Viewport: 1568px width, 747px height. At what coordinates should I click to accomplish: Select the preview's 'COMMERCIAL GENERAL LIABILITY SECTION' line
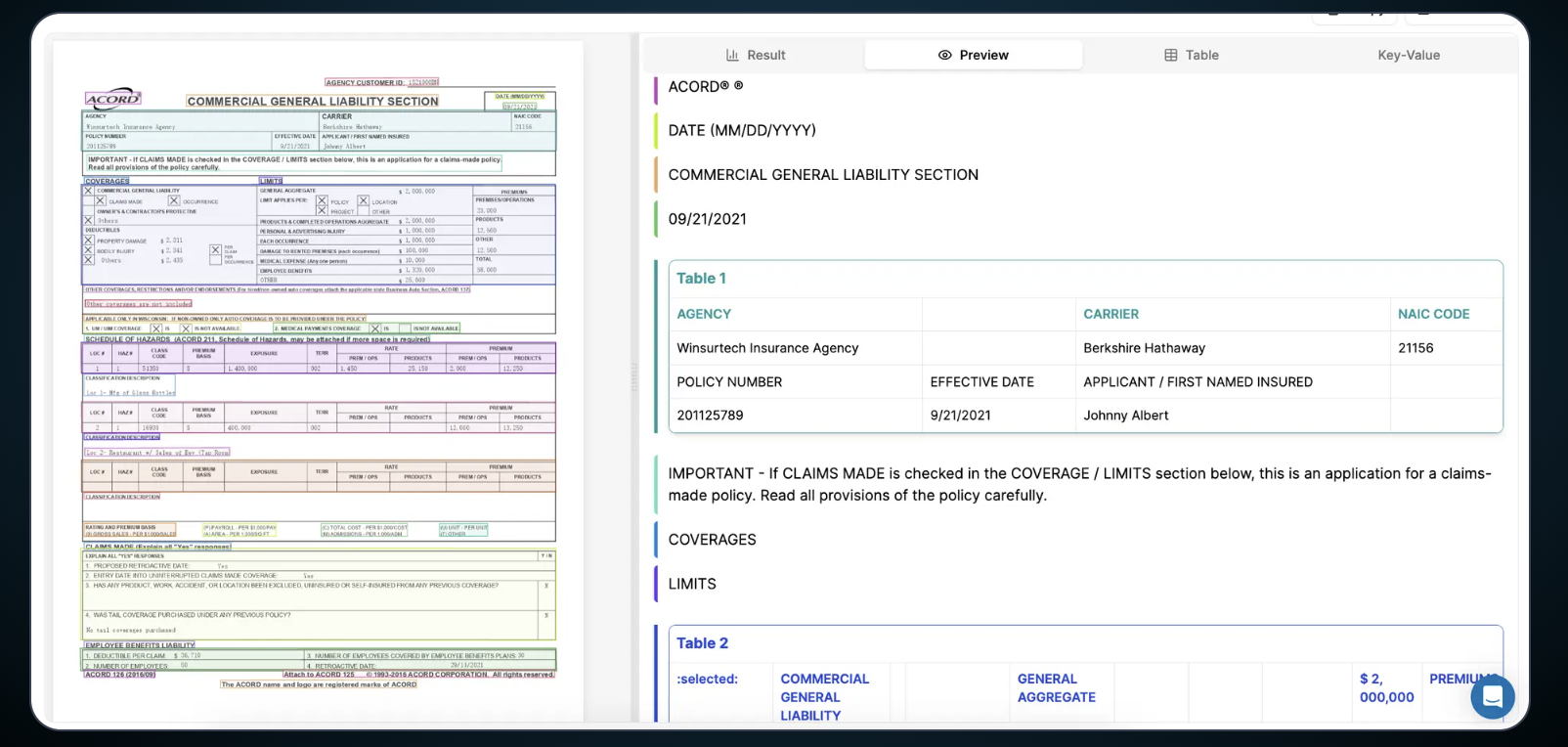tap(823, 175)
